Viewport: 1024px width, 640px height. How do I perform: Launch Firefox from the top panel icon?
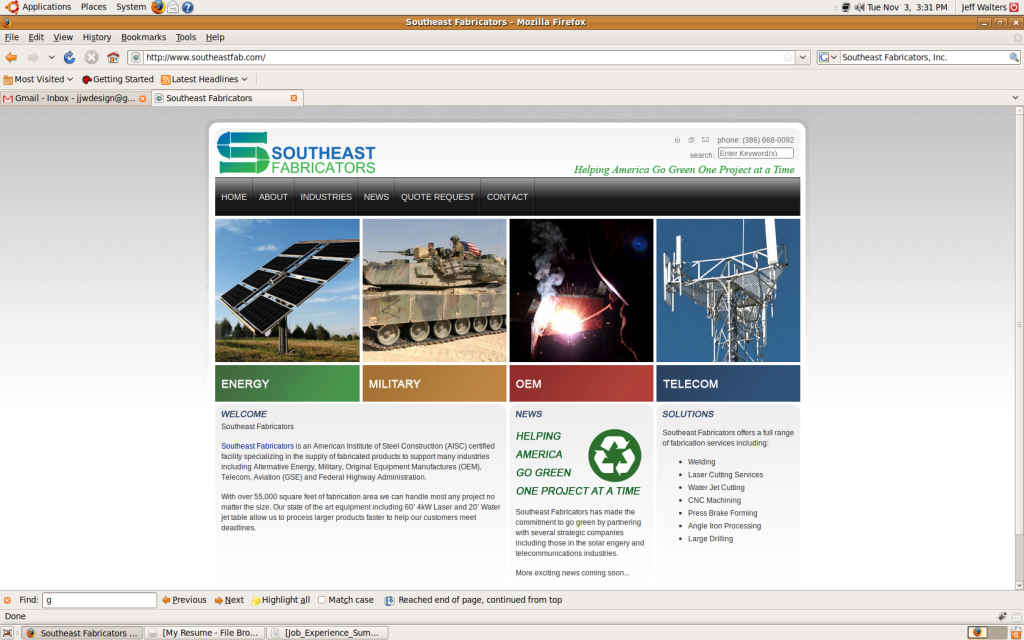158,7
